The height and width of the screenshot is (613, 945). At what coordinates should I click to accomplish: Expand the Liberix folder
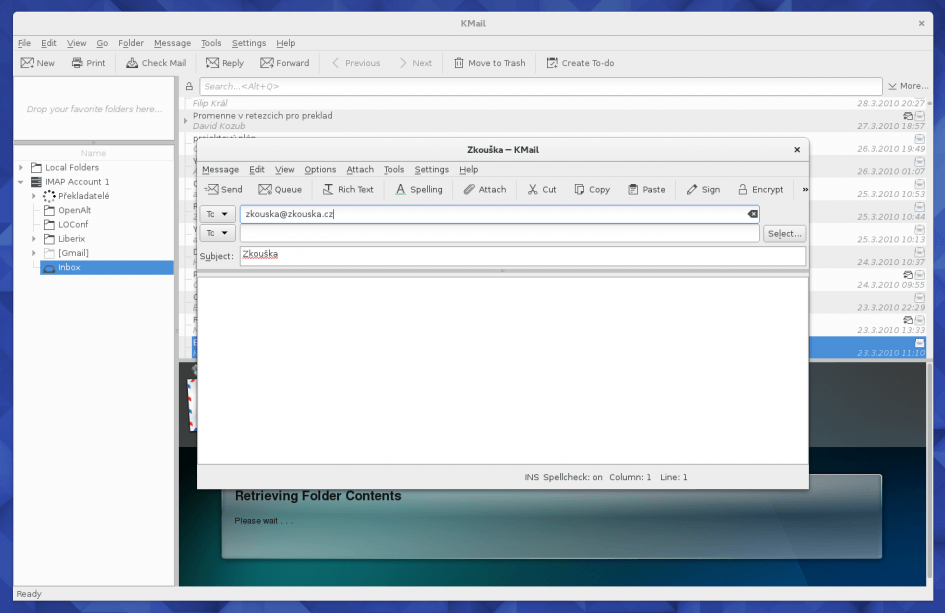tap(34, 239)
